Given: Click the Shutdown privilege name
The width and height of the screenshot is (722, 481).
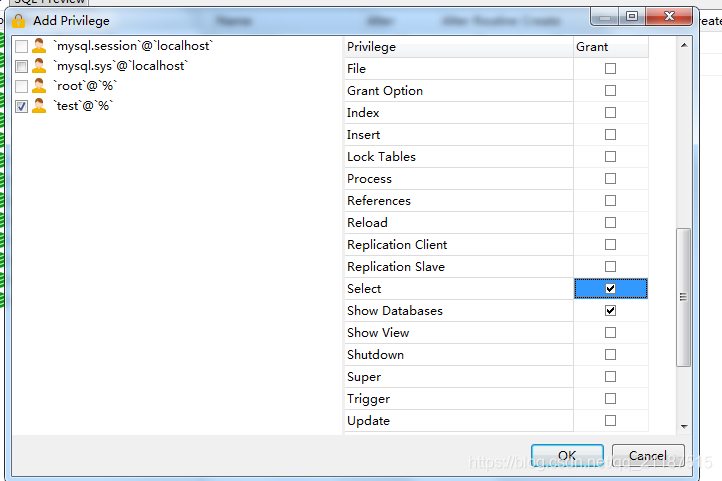Looking at the screenshot, I should [x=375, y=355].
